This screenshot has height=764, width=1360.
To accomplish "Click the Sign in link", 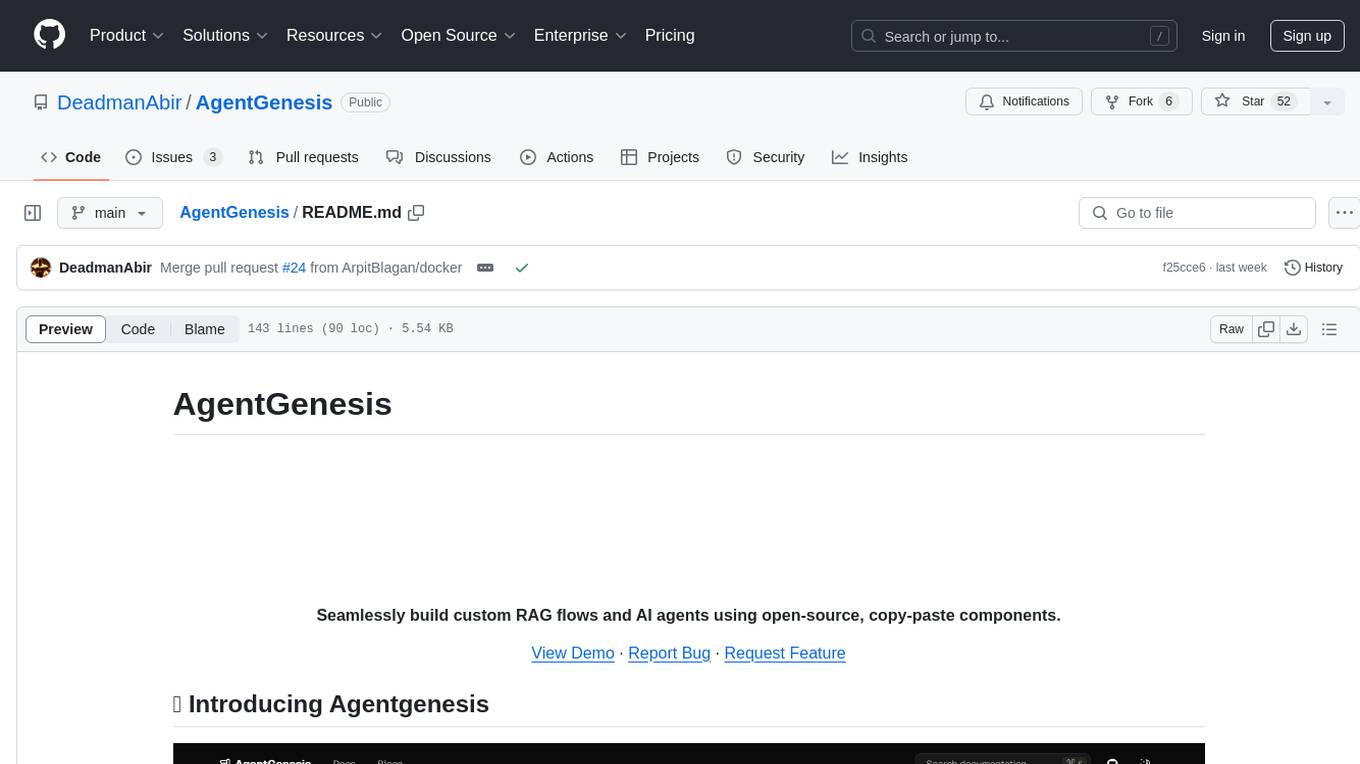I will [x=1223, y=36].
